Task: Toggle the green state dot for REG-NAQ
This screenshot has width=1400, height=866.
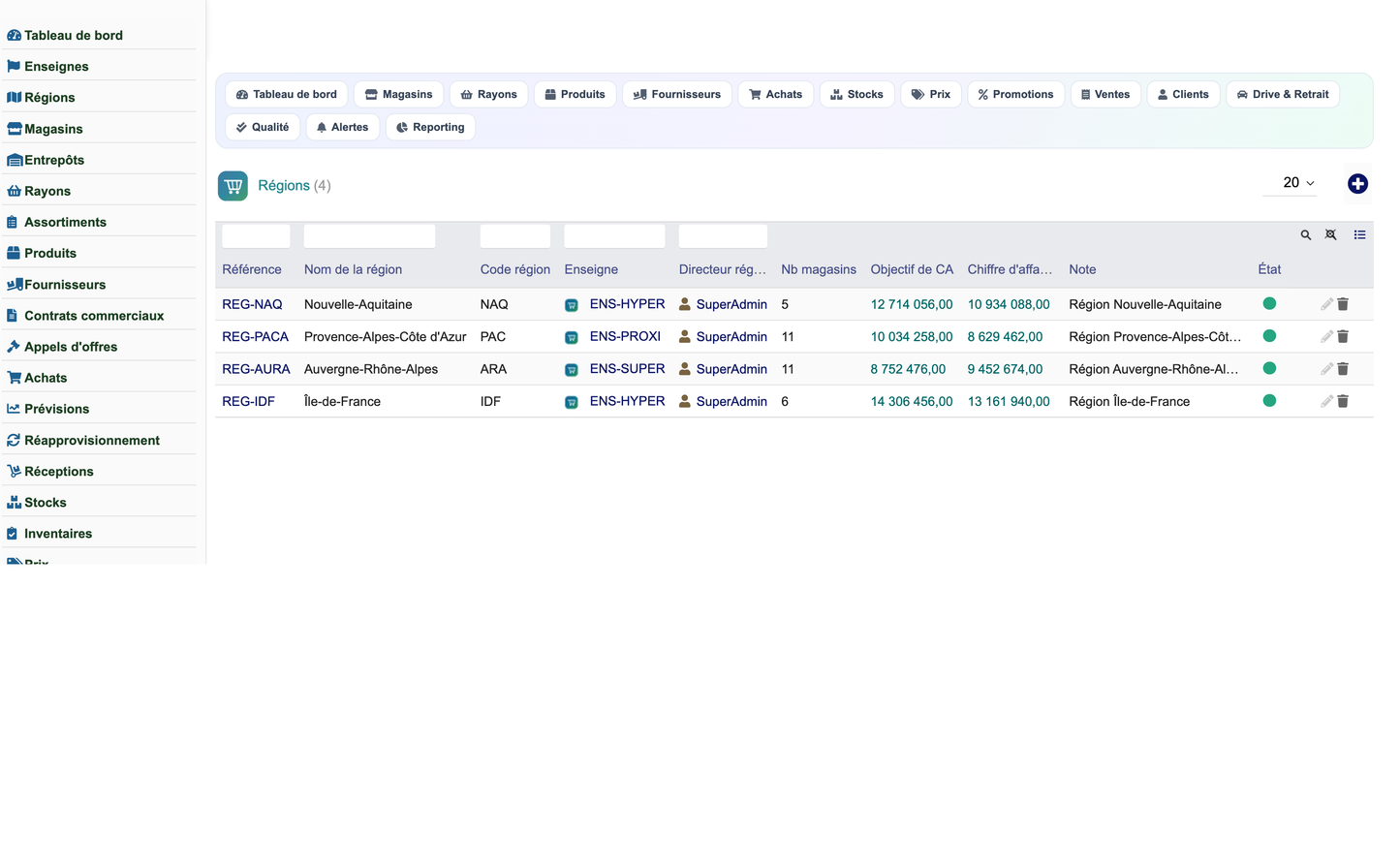Action: [x=1269, y=304]
